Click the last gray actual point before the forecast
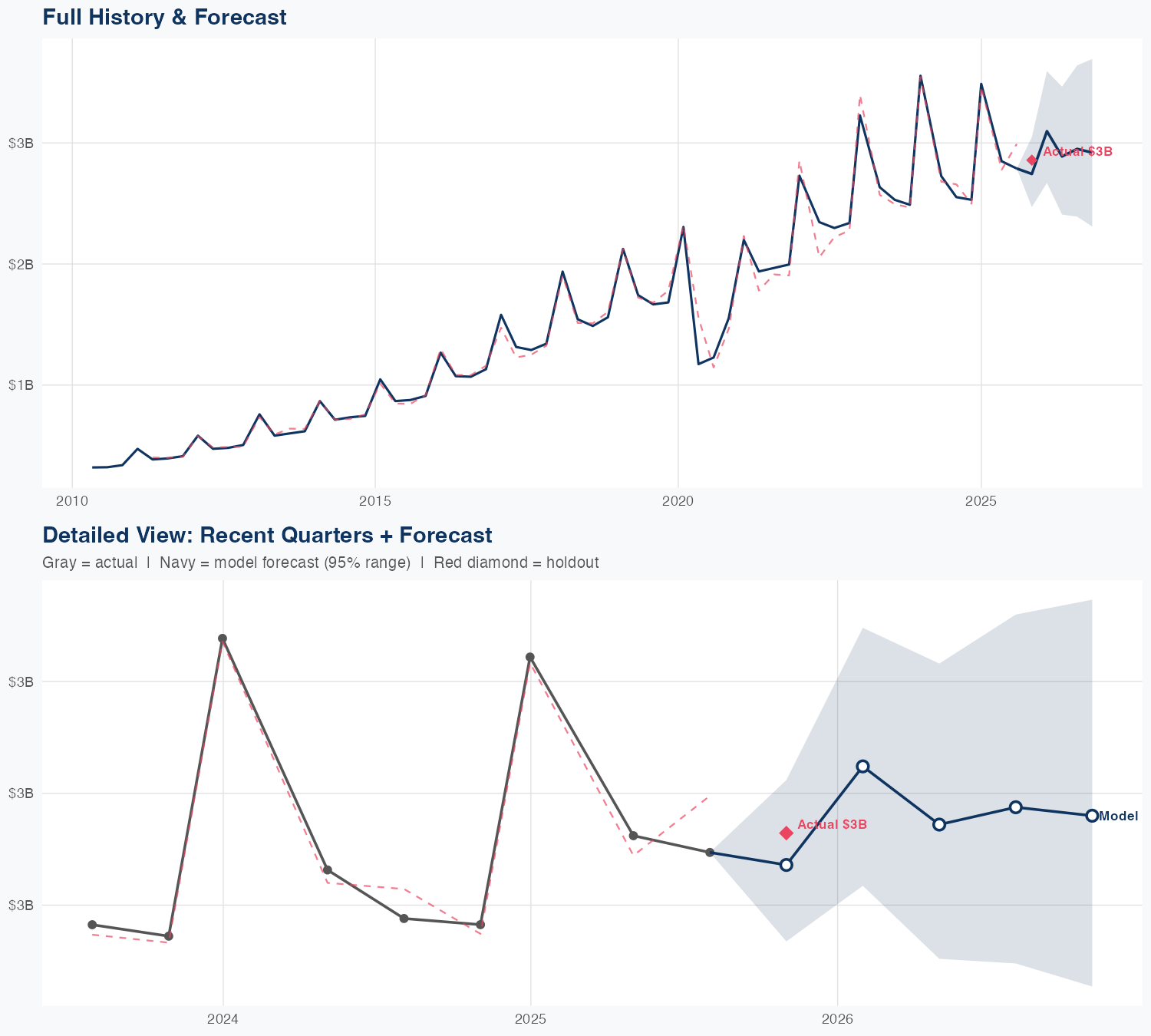The width and height of the screenshot is (1151, 1036). [x=710, y=853]
